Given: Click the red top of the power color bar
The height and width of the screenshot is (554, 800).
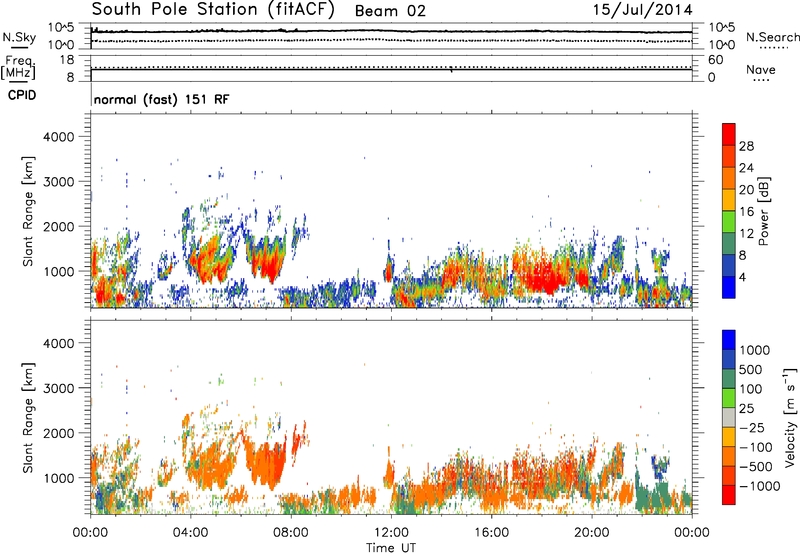Looking at the screenshot, I should [729, 134].
